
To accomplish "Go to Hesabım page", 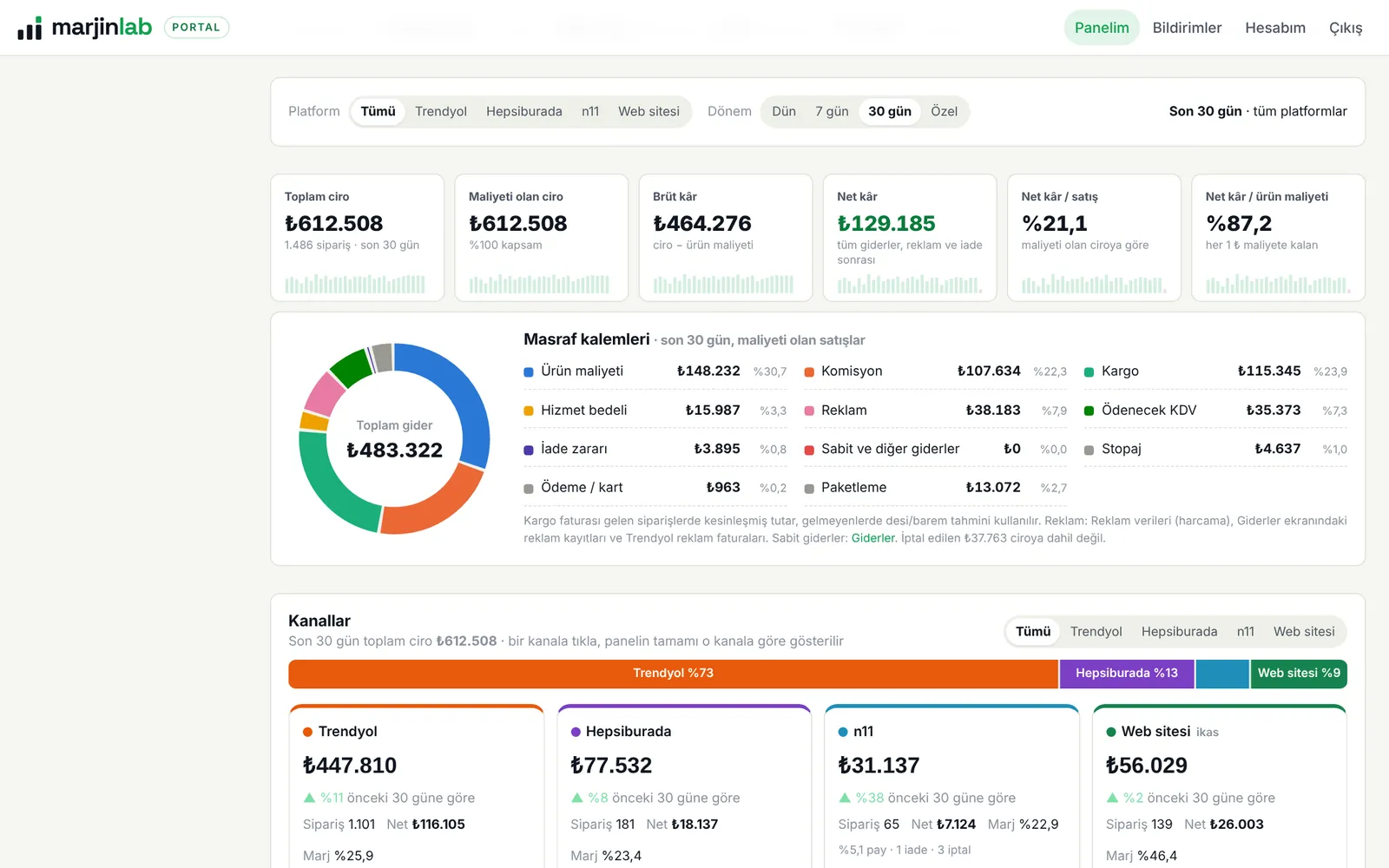I will pos(1275,28).
